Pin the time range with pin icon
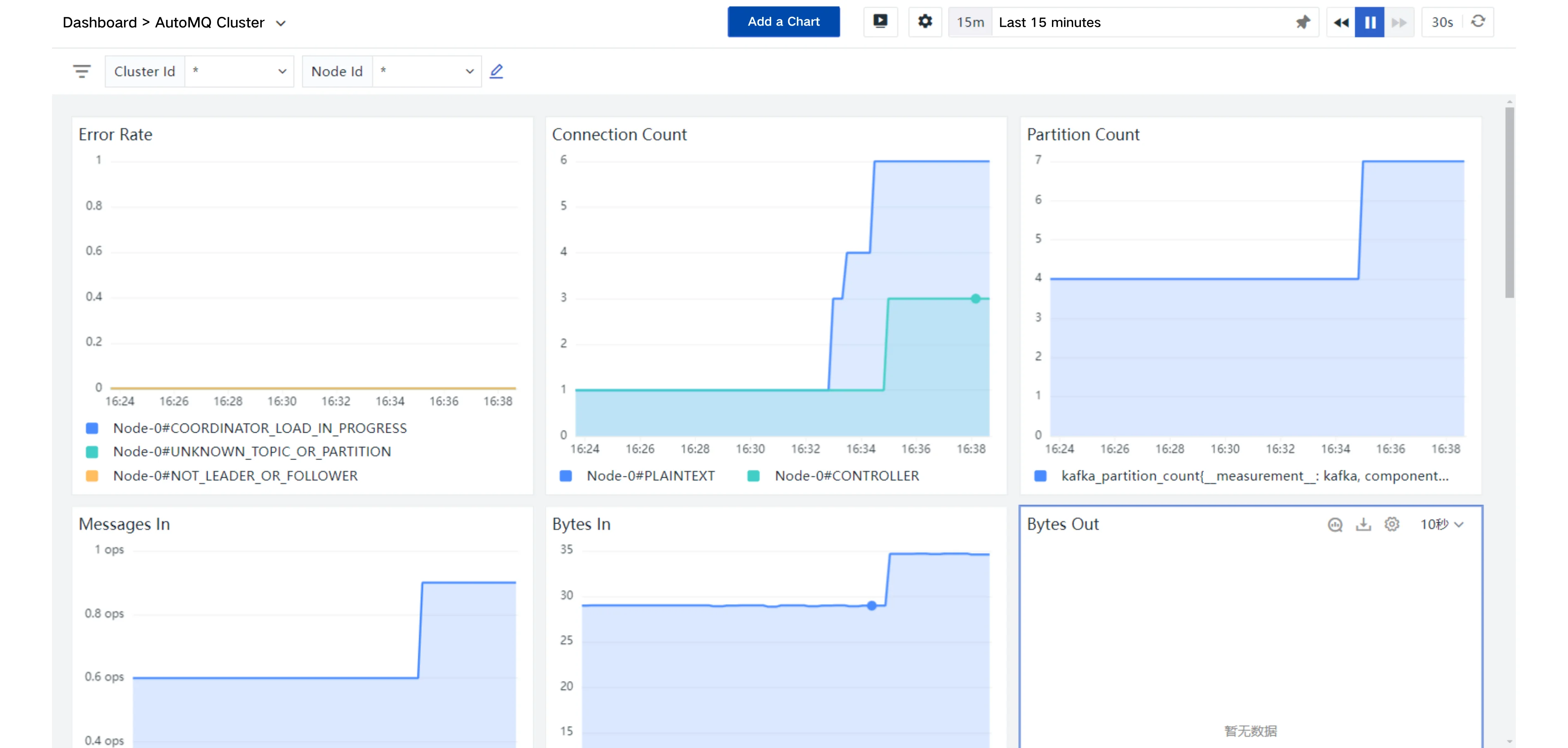 click(1302, 22)
